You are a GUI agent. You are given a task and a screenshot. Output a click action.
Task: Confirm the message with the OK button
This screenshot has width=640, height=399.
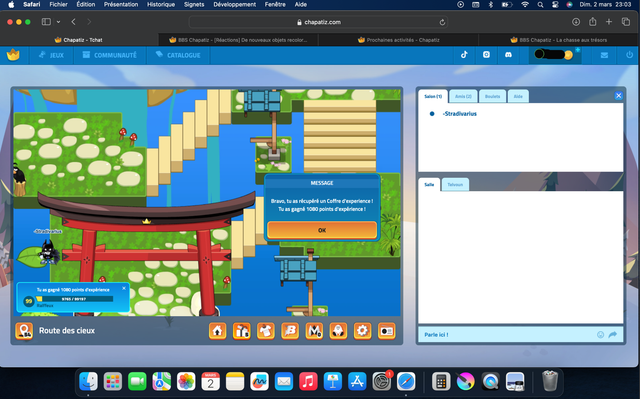coord(322,230)
